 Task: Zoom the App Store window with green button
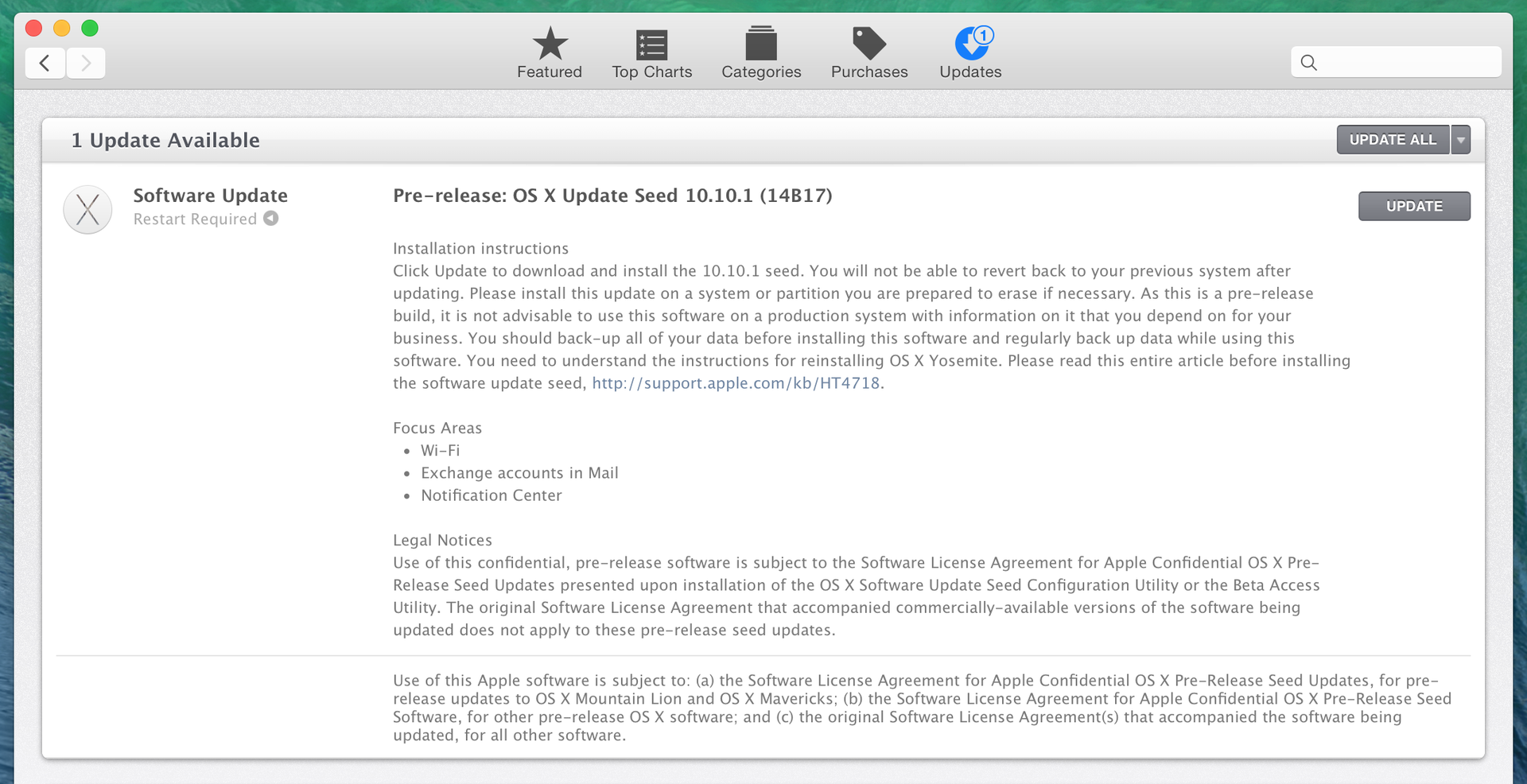(x=90, y=29)
